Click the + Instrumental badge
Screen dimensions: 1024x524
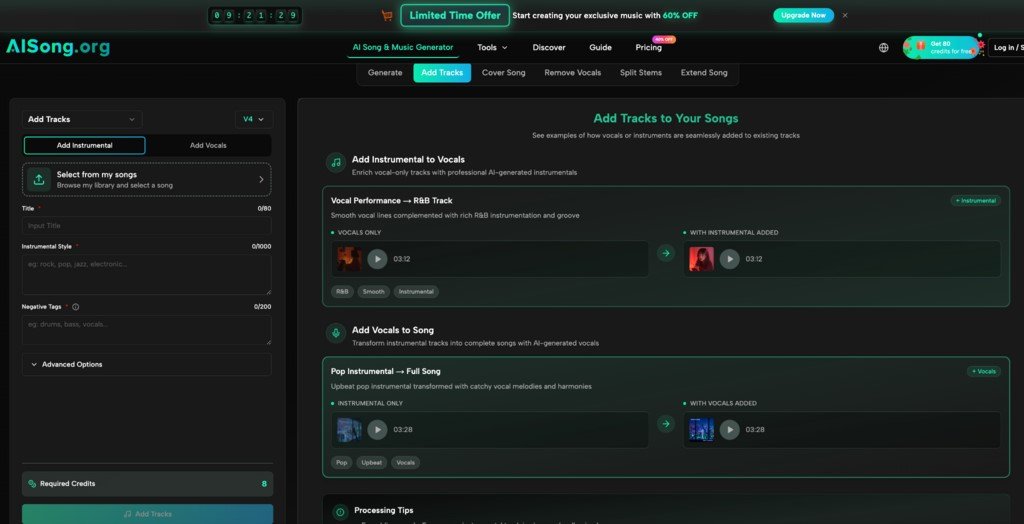[976, 201]
